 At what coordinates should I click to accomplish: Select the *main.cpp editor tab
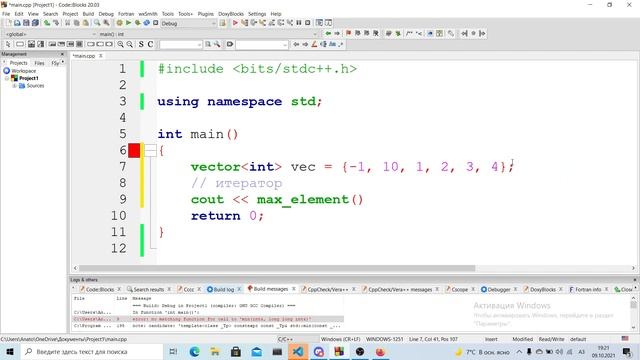pos(84,56)
